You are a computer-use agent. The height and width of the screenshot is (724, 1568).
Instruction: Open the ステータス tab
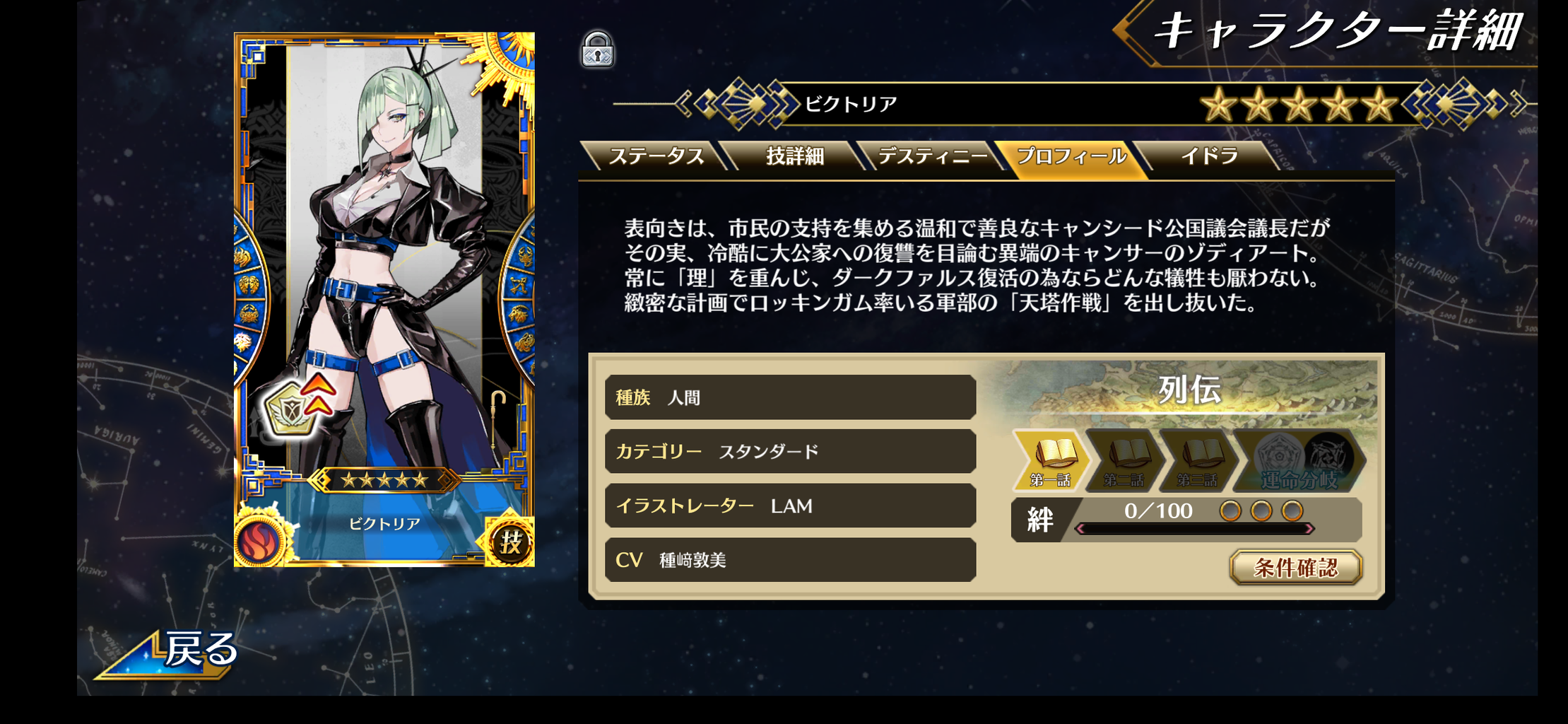pyautogui.click(x=654, y=156)
